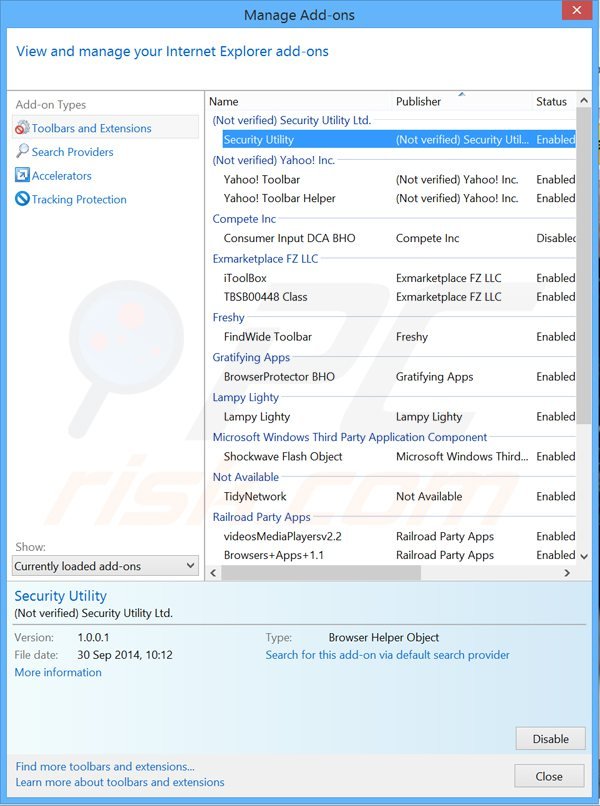The height and width of the screenshot is (806, 600).
Task: Open Learn more about toolbars and extensions
Action: tap(120, 782)
